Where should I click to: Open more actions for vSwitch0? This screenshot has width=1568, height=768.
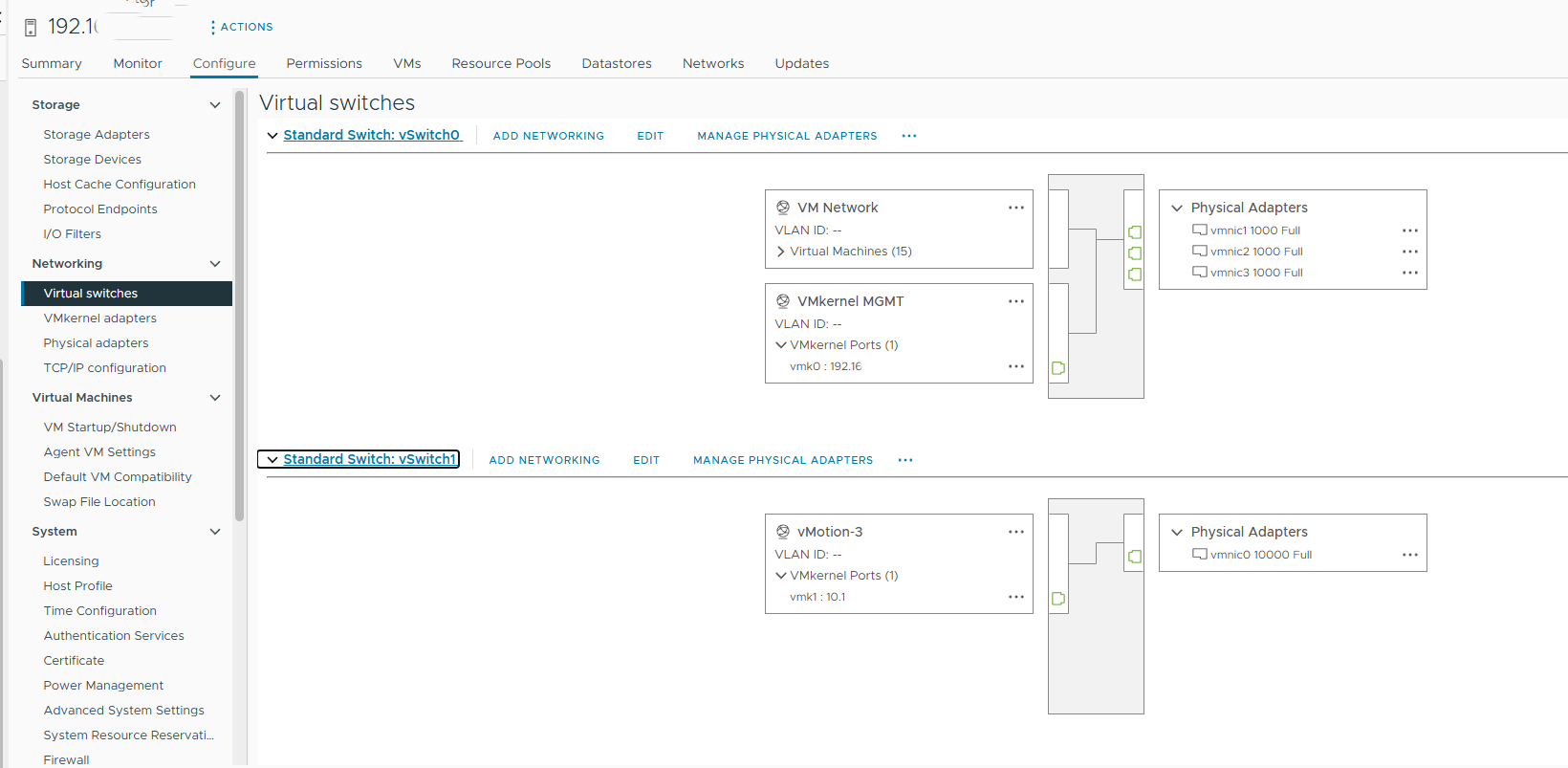(x=908, y=136)
